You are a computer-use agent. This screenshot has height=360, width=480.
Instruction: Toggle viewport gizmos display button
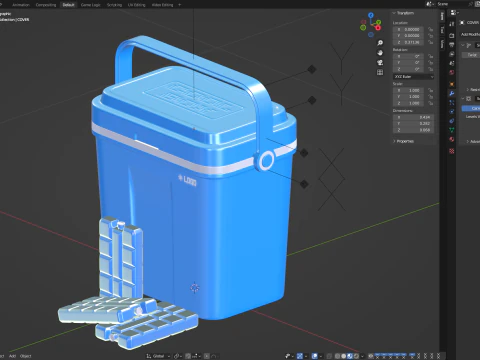pos(300,356)
